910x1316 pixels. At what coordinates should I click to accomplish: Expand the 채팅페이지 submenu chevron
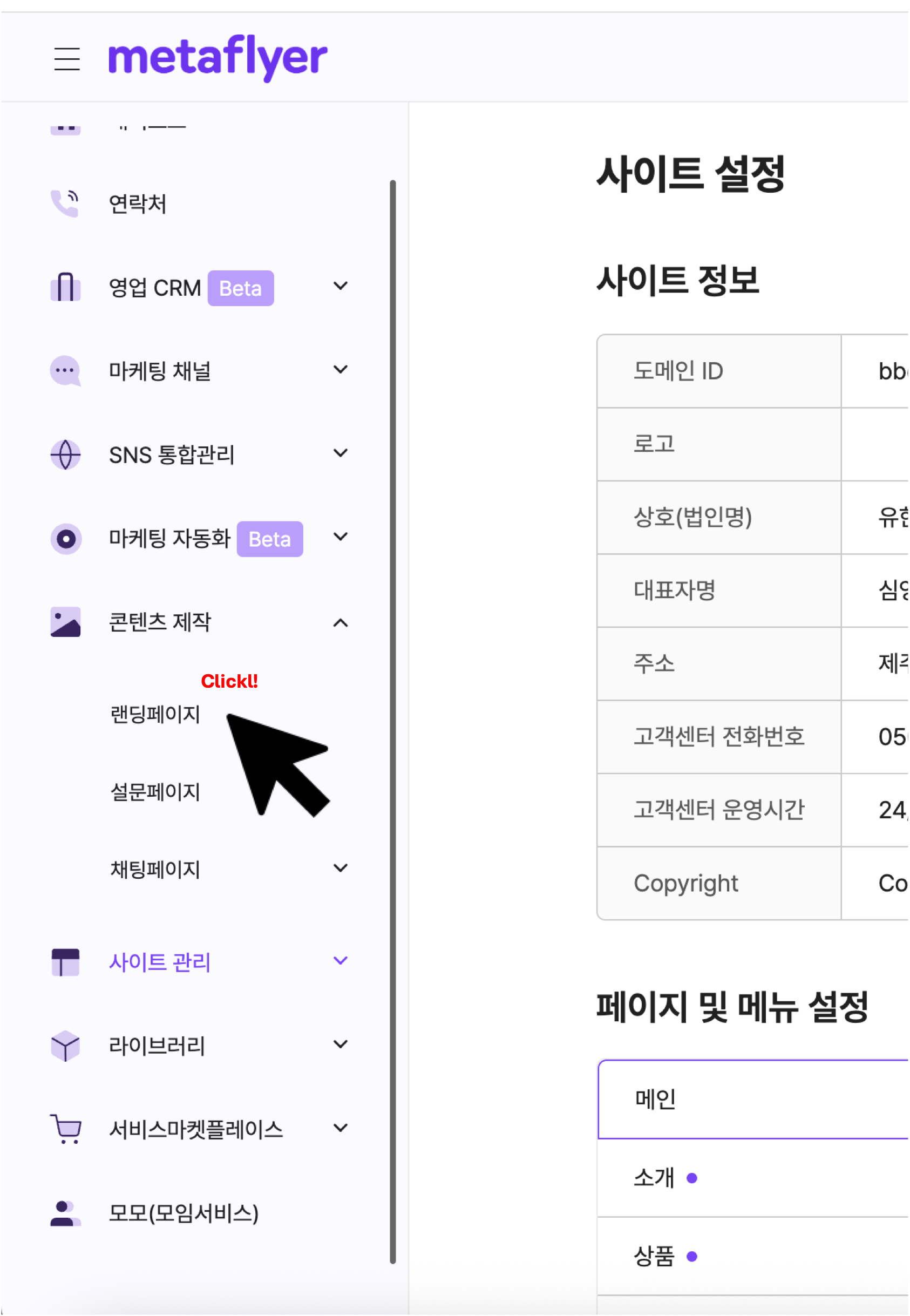tap(341, 869)
